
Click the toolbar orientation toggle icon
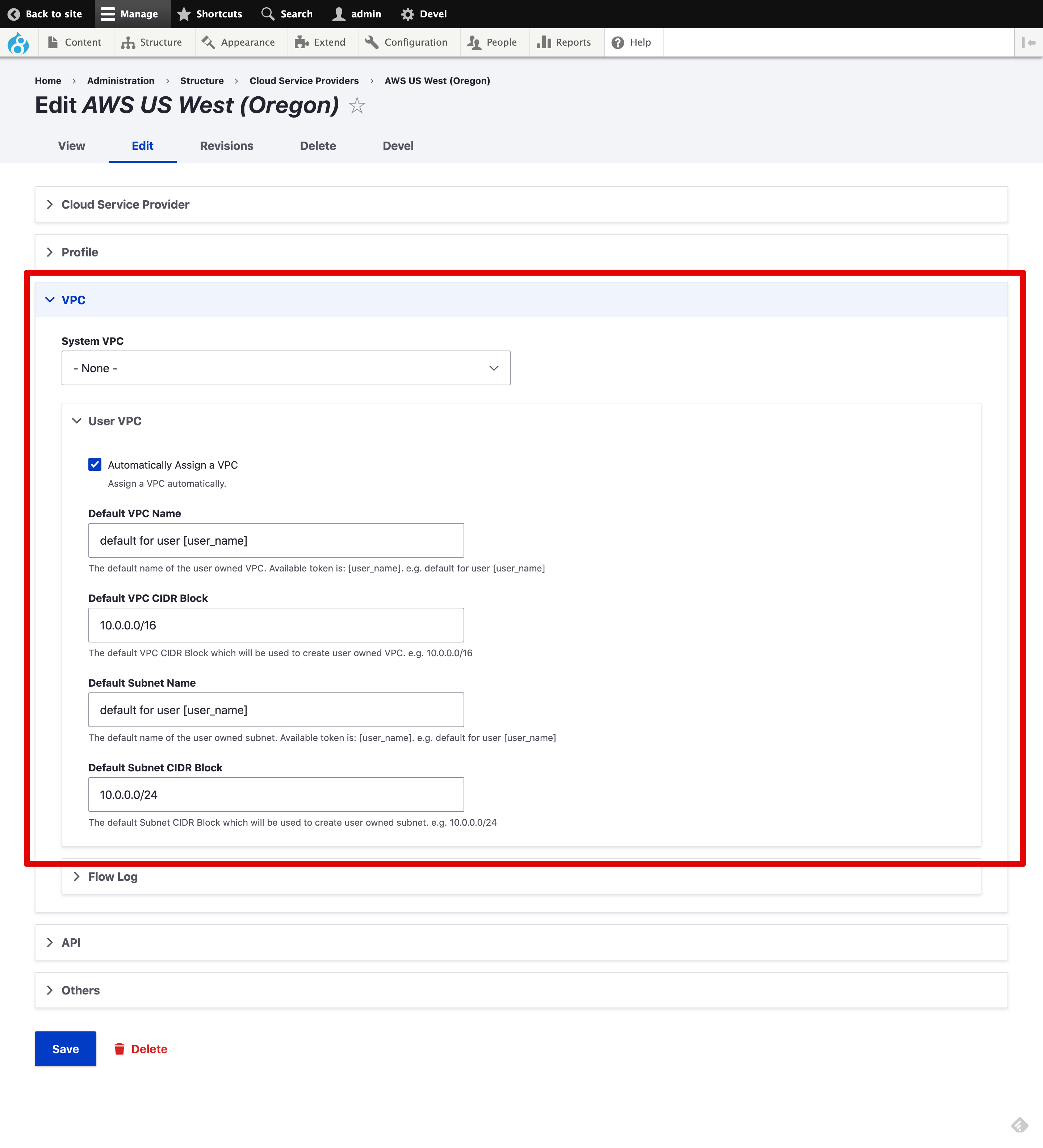[x=1028, y=43]
